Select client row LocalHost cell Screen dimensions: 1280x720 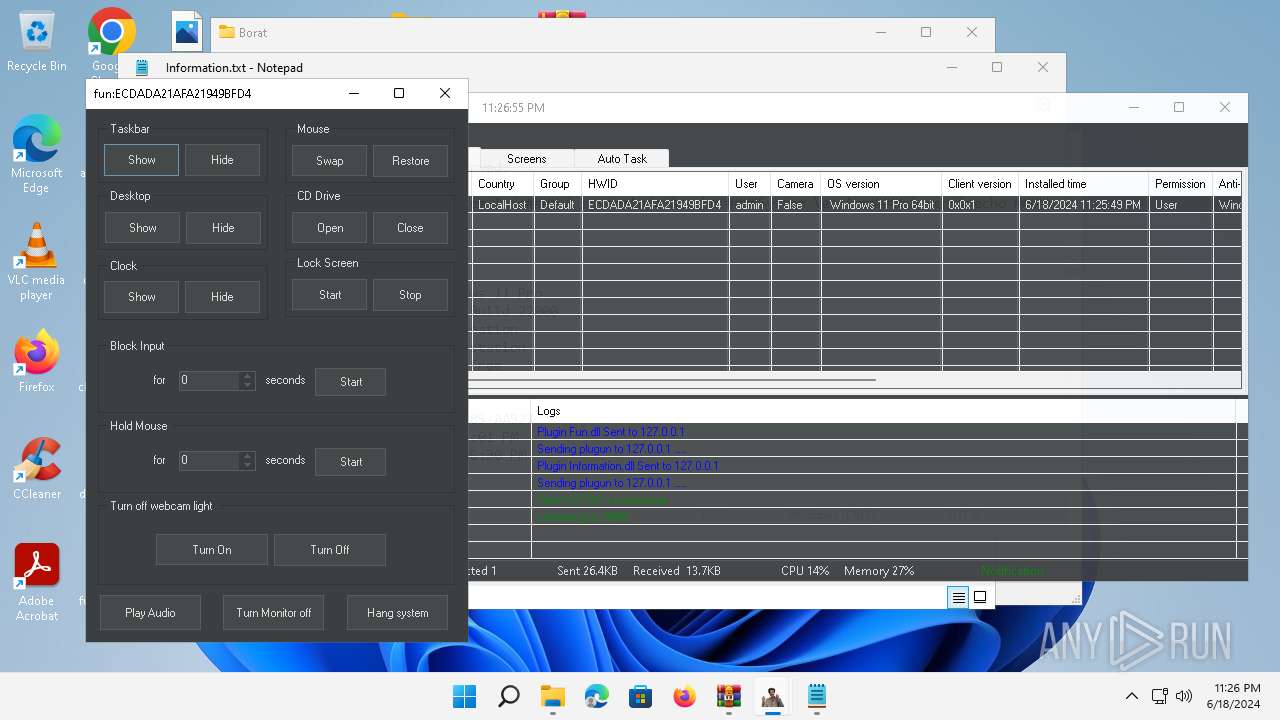(502, 205)
